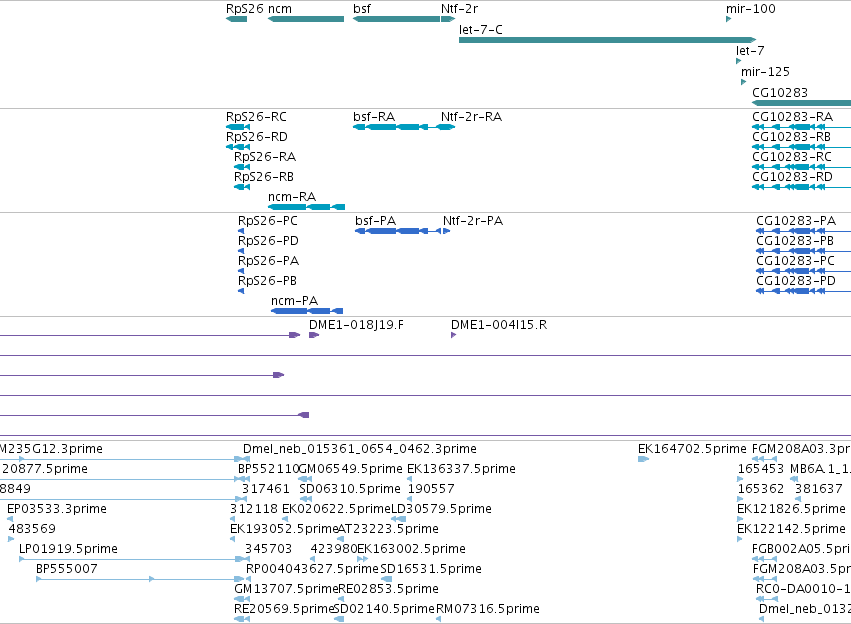Viewport: 851px width, 624px height.
Task: Select transcript glyph RpS26-RC
Action: tap(238, 127)
